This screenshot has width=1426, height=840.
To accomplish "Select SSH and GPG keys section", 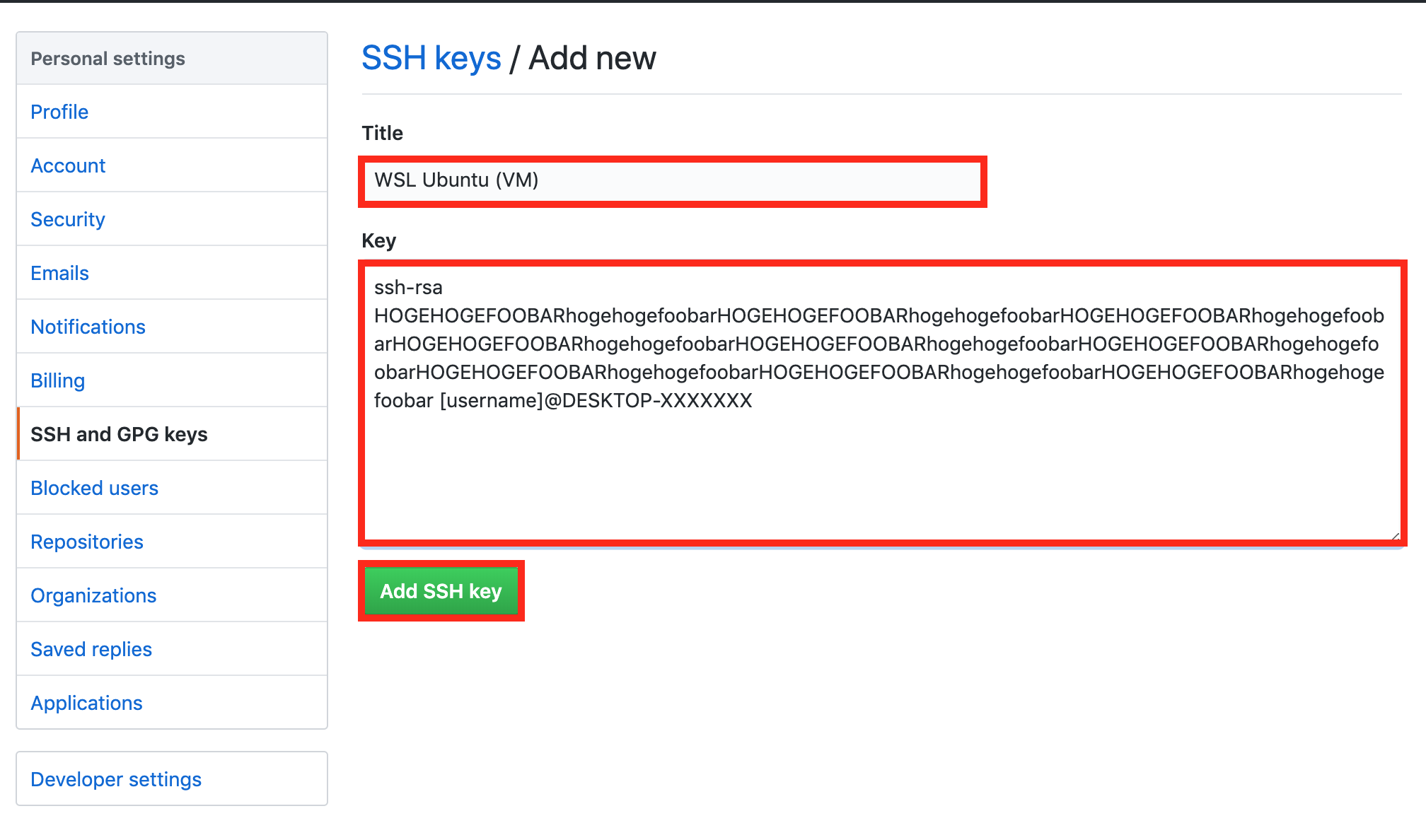I will coord(119,434).
